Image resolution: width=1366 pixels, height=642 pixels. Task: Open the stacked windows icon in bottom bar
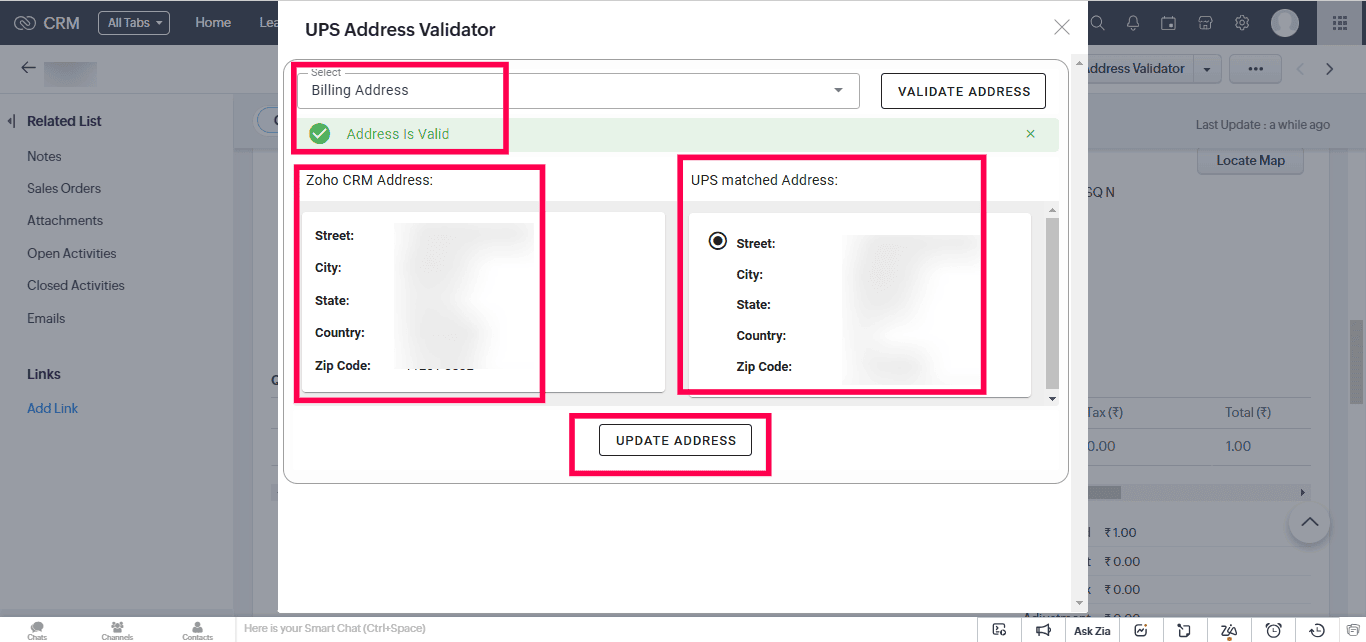click(1351, 630)
